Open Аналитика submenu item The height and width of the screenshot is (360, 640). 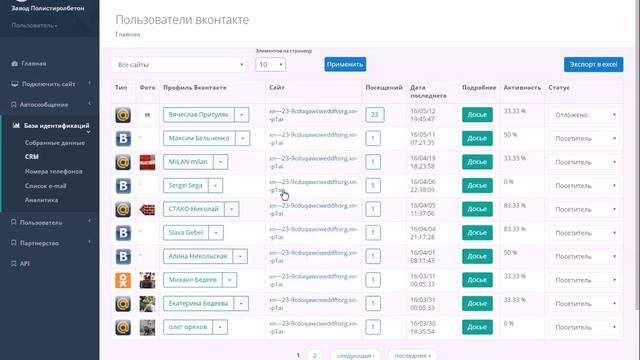coord(41,200)
